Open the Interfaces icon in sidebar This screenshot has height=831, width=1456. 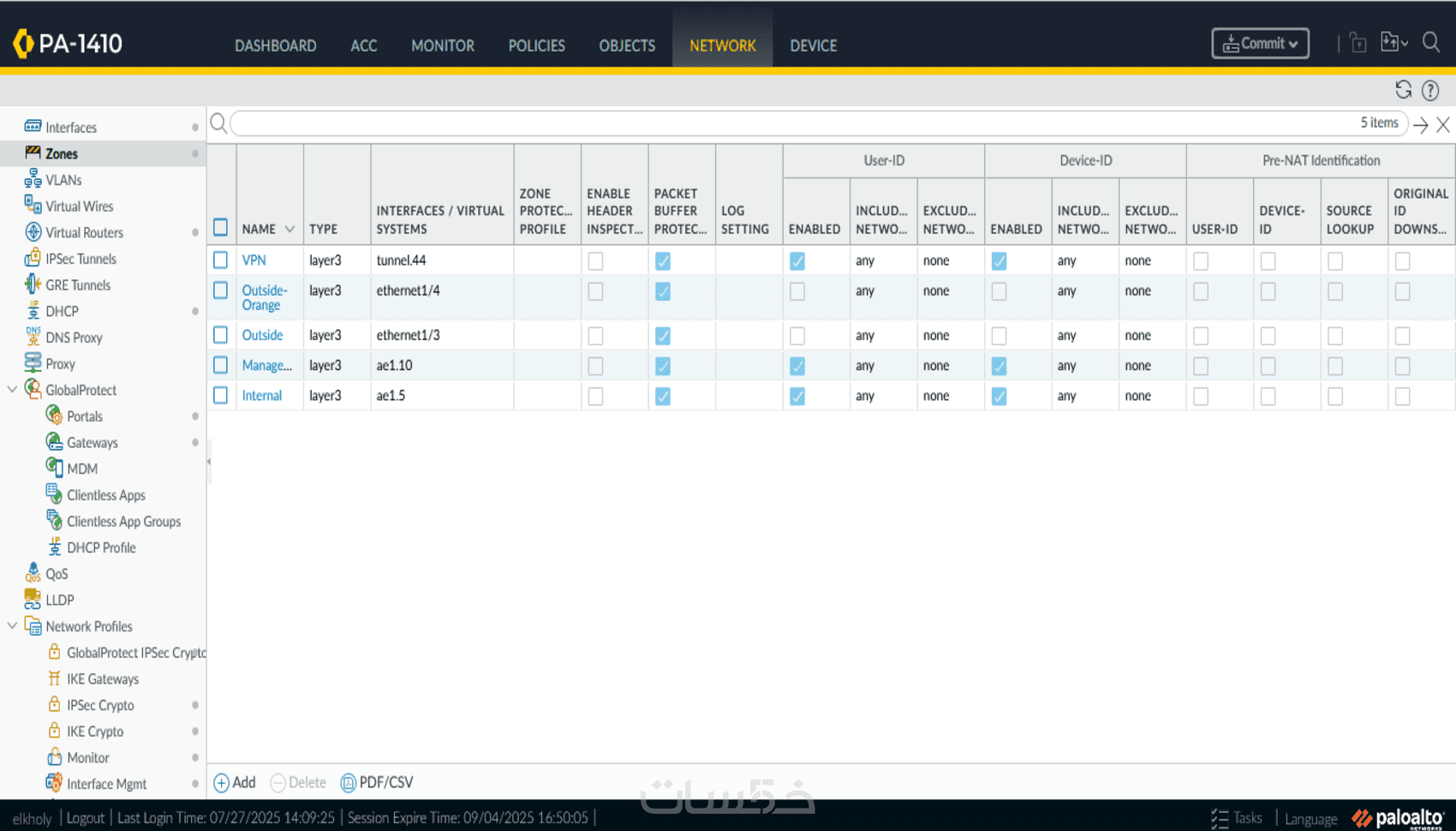[x=33, y=127]
